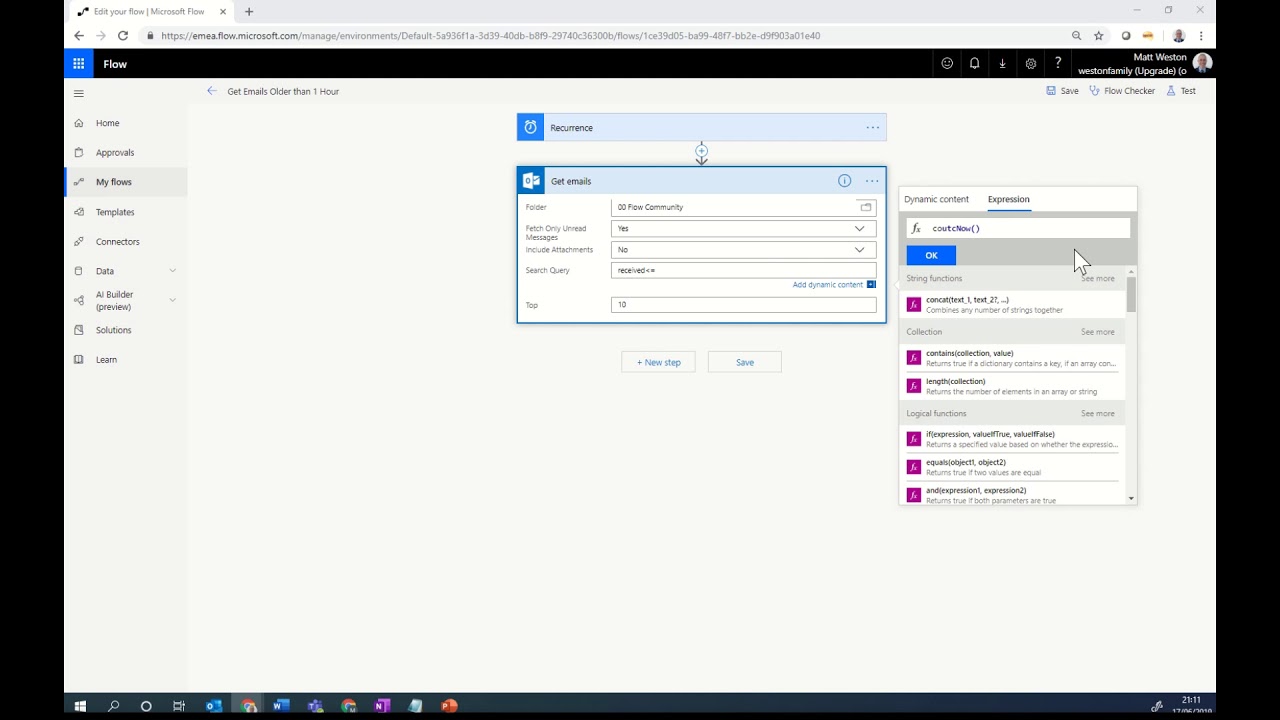Click the info icon on Get emails
Screen dimensions: 1280x720
point(844,181)
